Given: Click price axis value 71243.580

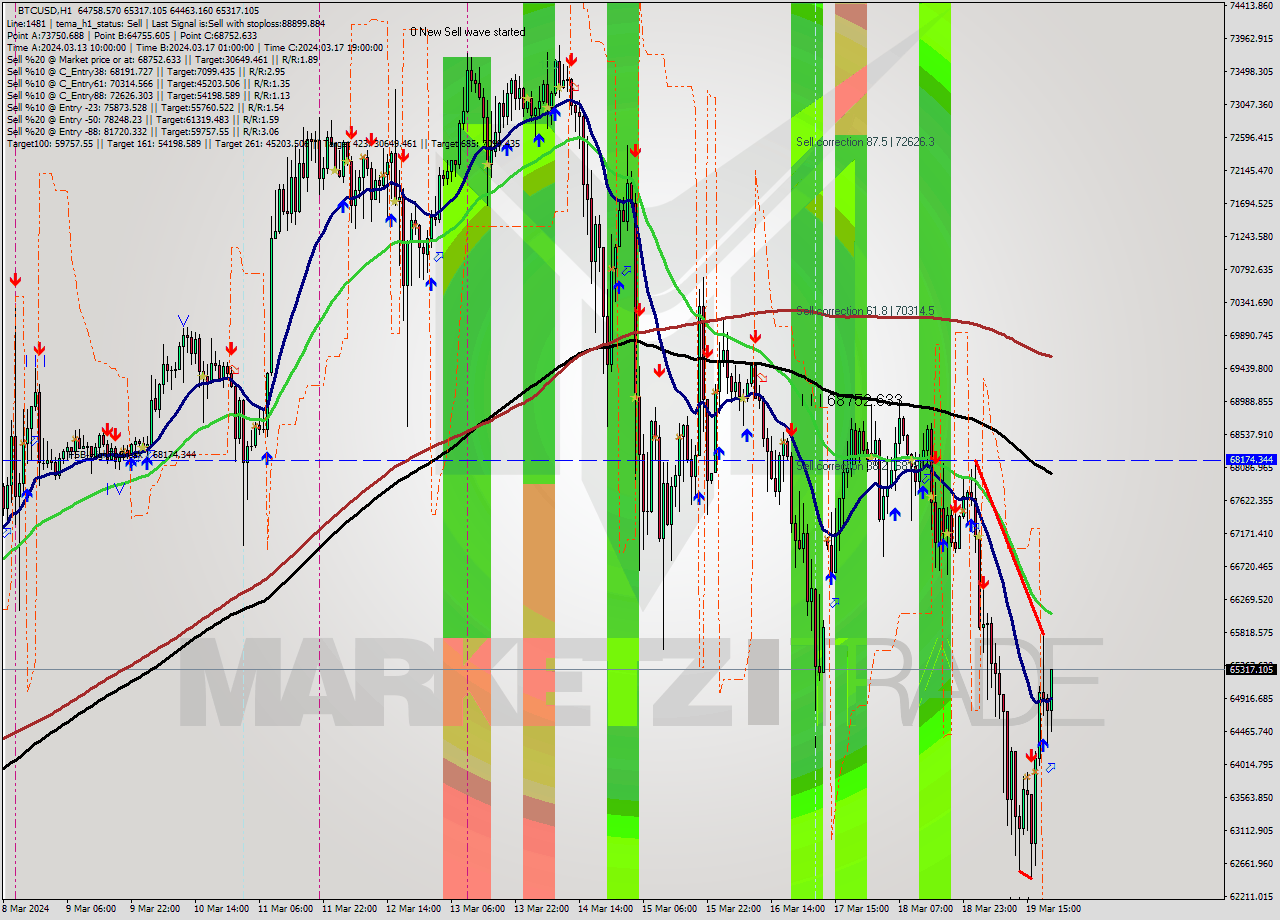Looking at the screenshot, I should 1250,236.
